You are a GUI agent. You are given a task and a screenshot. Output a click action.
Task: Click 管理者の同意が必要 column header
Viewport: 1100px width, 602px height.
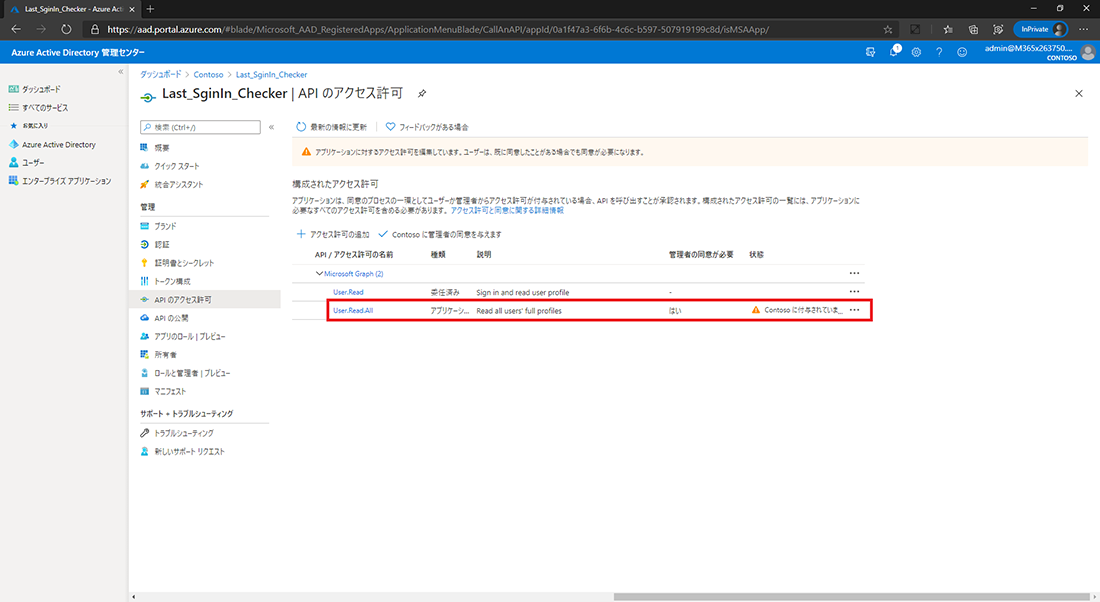[x=701, y=255]
